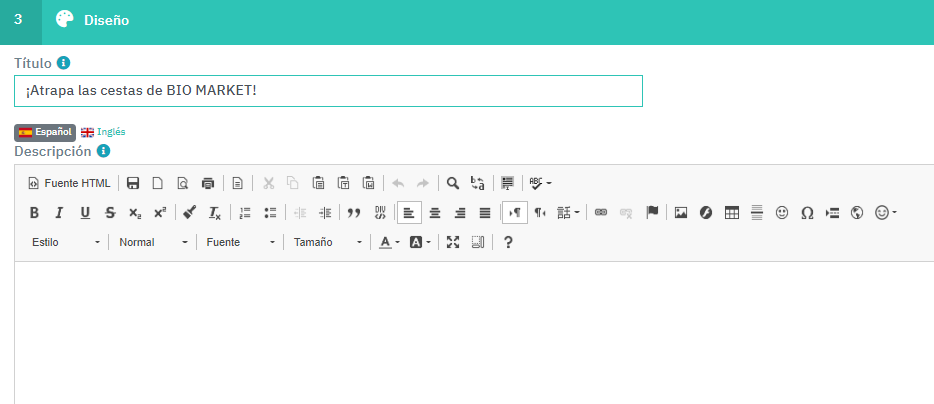Click the Decrease Indent icon

300,213
